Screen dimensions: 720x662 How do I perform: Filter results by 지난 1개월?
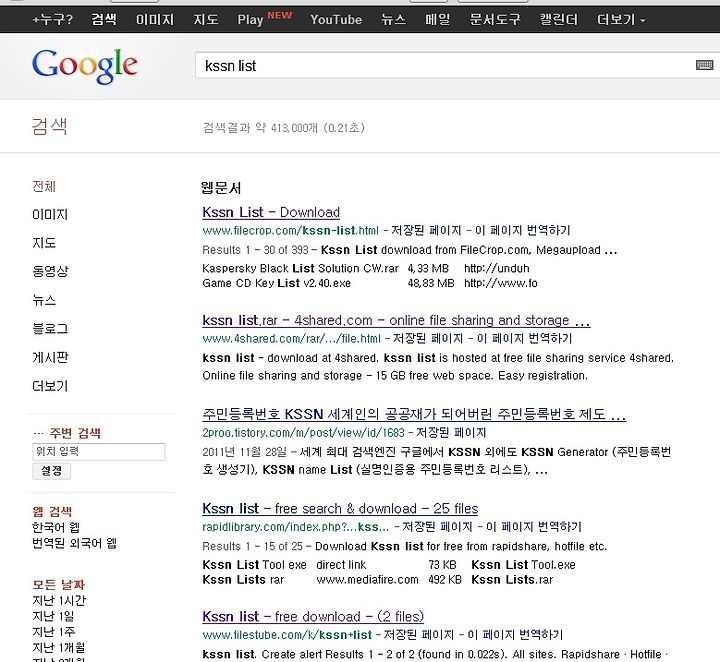tap(59, 647)
